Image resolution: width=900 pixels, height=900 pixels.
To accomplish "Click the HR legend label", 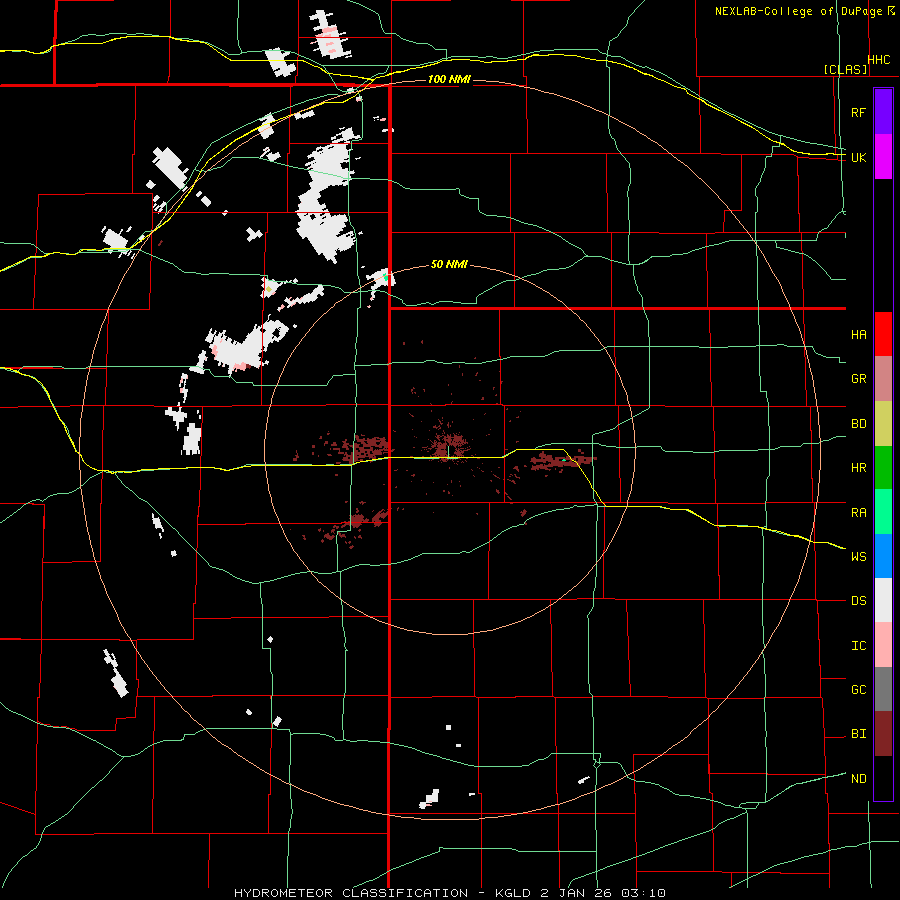I will (x=858, y=468).
